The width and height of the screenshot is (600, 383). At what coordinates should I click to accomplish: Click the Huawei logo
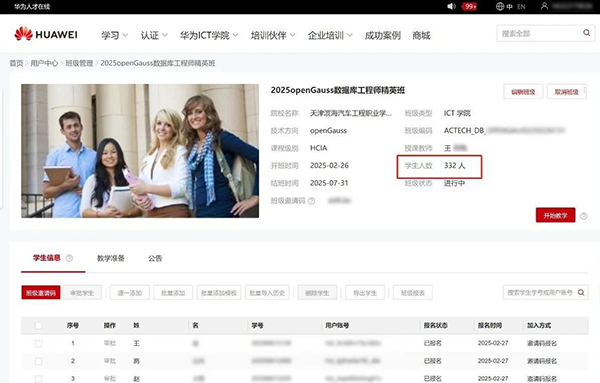46,34
